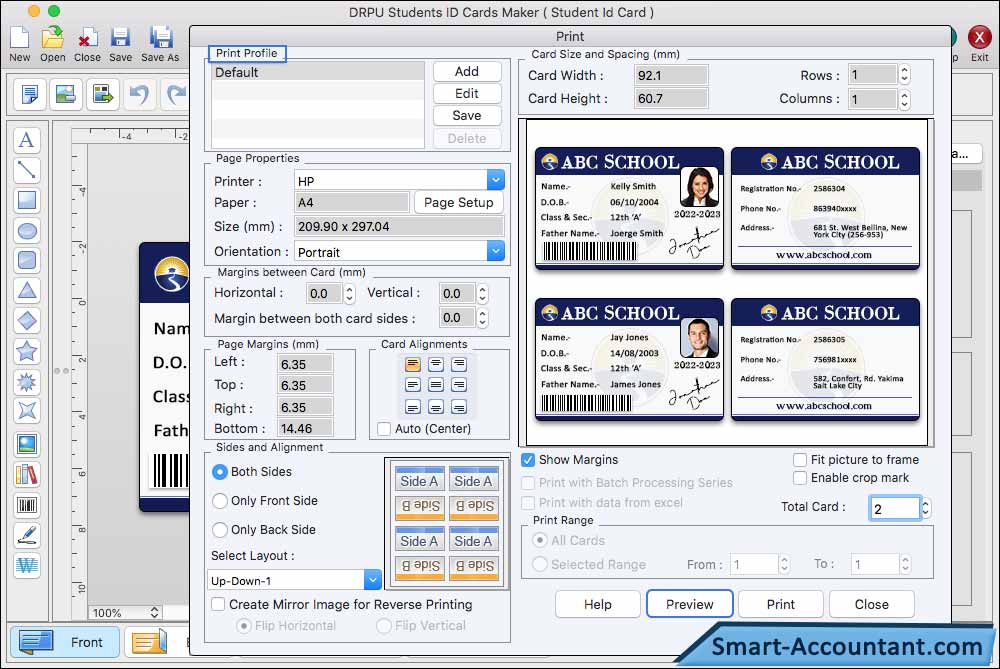Select the Rounded Rectangle tool
Image resolution: width=1000 pixels, height=669 pixels.
(x=27, y=260)
